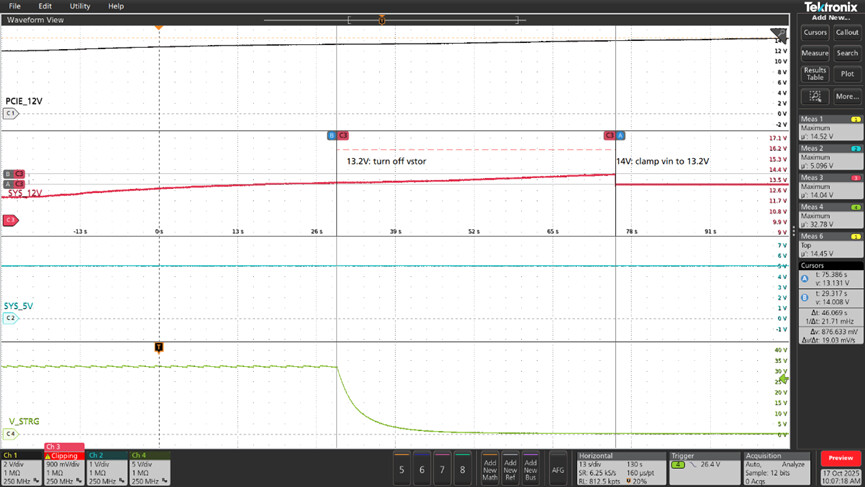The height and width of the screenshot is (487, 865).
Task: Click the red Preview acquisition button
Action: click(x=841, y=458)
